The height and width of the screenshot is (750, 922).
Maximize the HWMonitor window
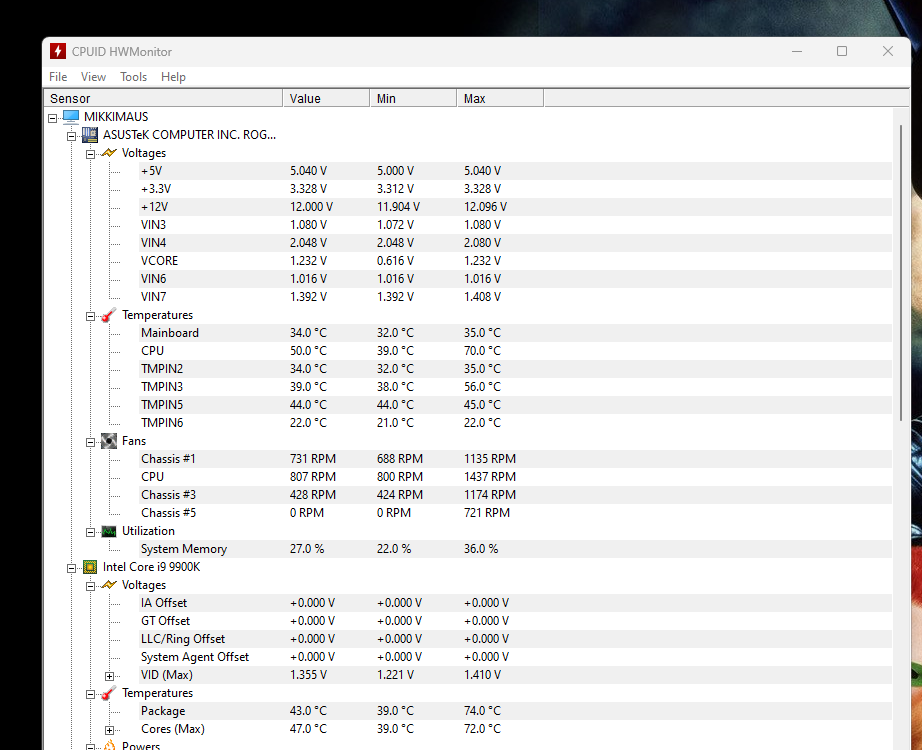pos(842,51)
